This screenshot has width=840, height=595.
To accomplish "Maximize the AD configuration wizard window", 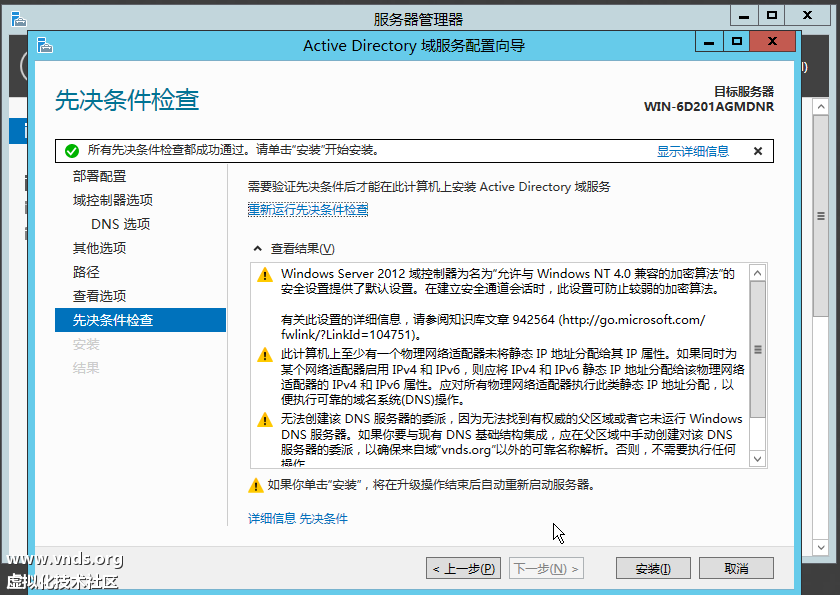I will [737, 42].
